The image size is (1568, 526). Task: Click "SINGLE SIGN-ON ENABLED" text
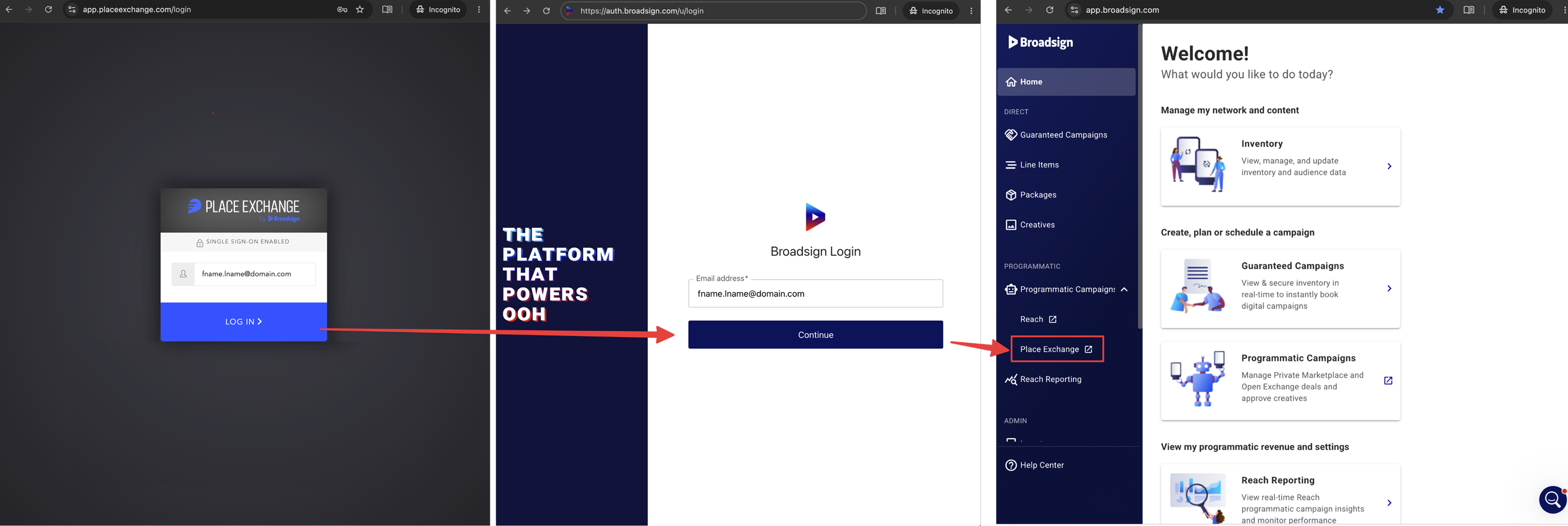[248, 242]
